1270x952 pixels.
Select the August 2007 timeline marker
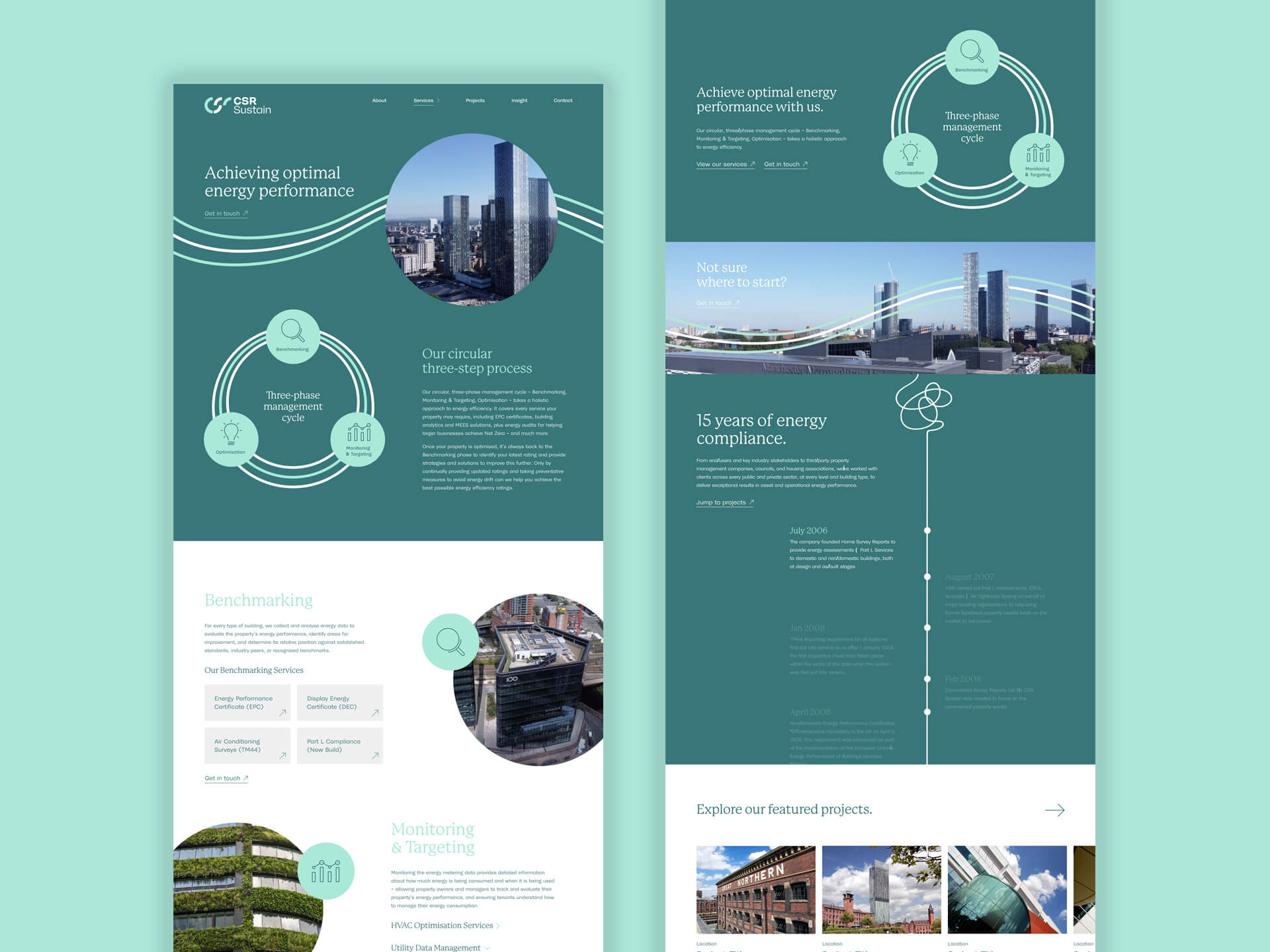coord(927,576)
